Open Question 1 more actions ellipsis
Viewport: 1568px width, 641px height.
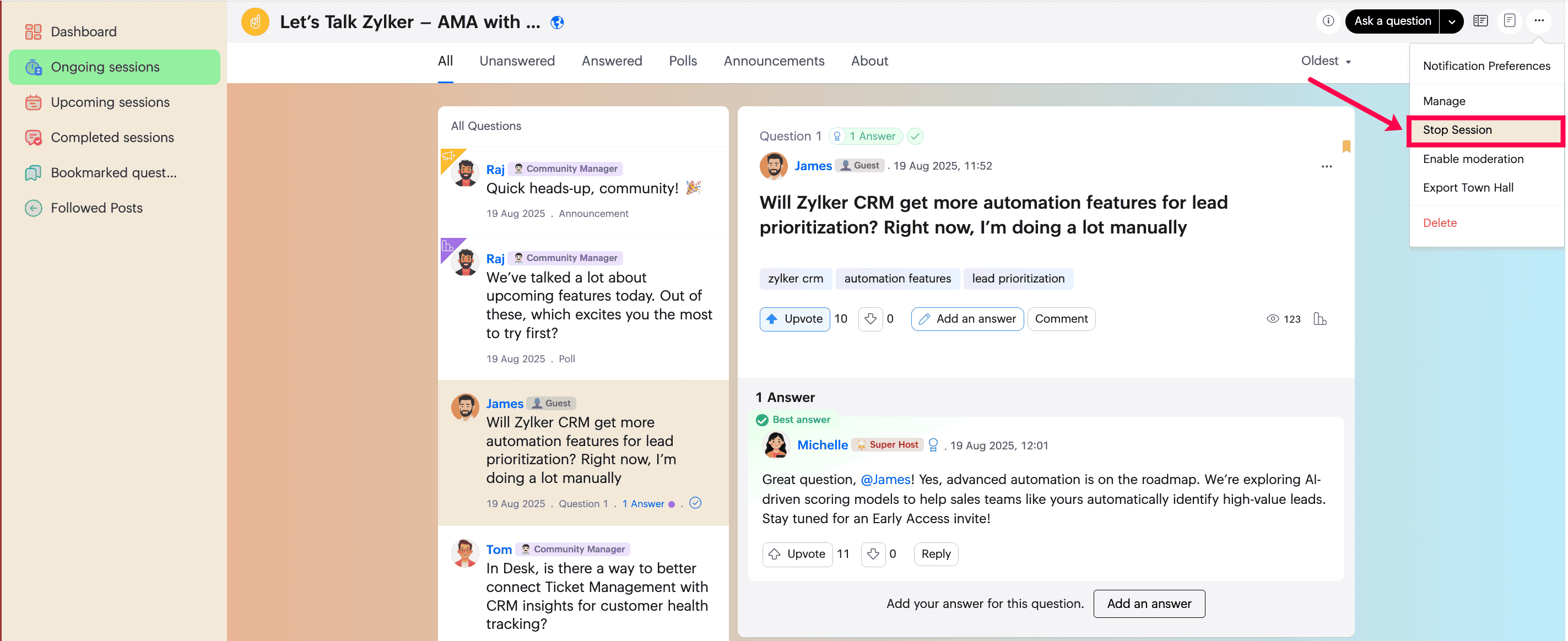(1326, 166)
